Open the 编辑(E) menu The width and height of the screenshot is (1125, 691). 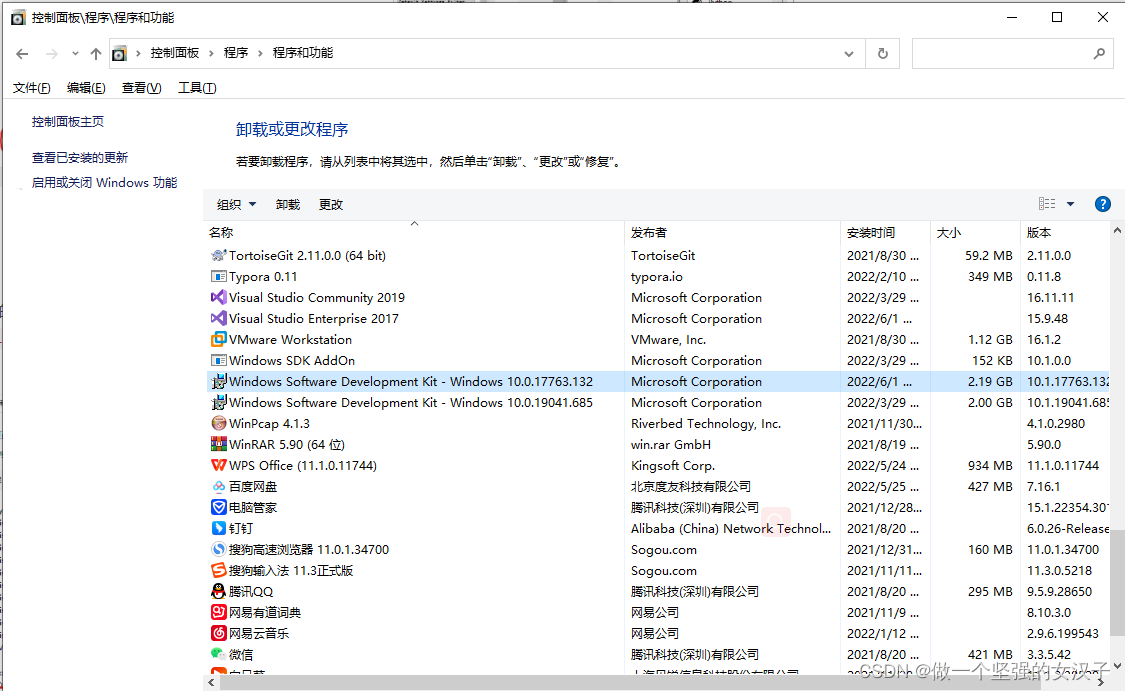(x=86, y=88)
